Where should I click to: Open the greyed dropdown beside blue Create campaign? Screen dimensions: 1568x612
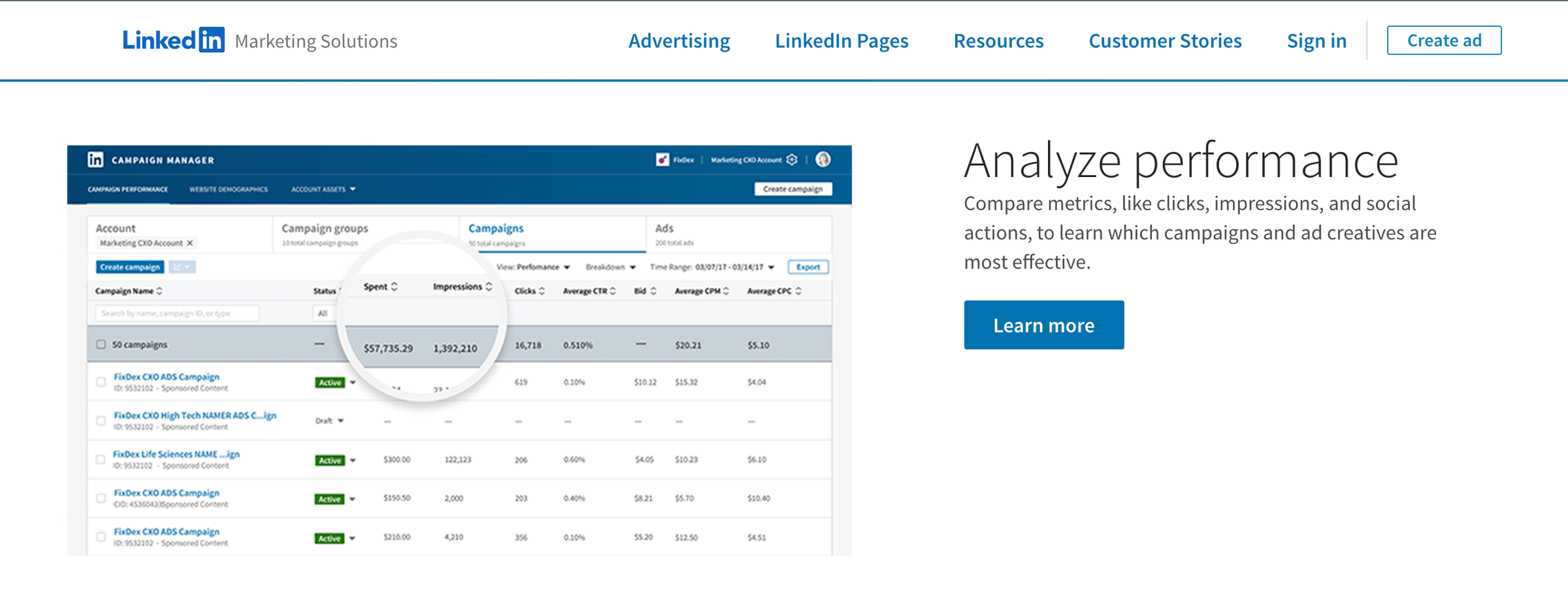pyautogui.click(x=182, y=266)
